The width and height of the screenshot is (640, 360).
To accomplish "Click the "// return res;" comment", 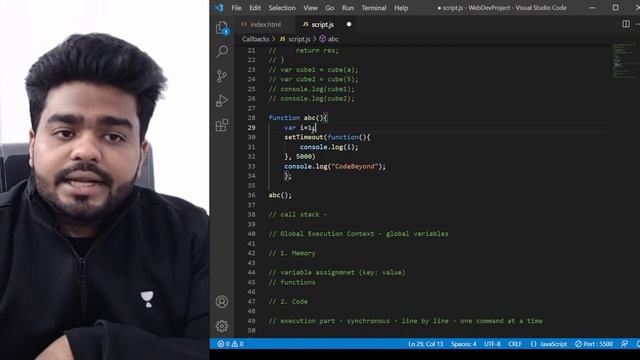I will pyautogui.click(x=304, y=51).
